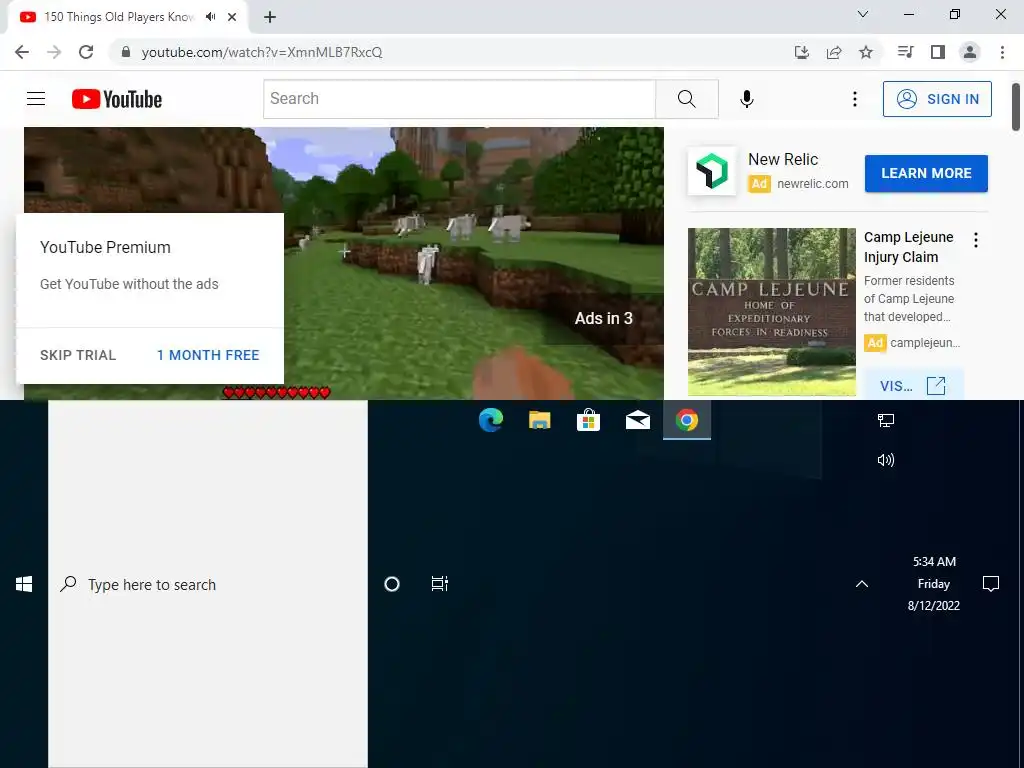Expand hidden tray icons chevron
This screenshot has height=768, width=1024.
[x=862, y=584]
